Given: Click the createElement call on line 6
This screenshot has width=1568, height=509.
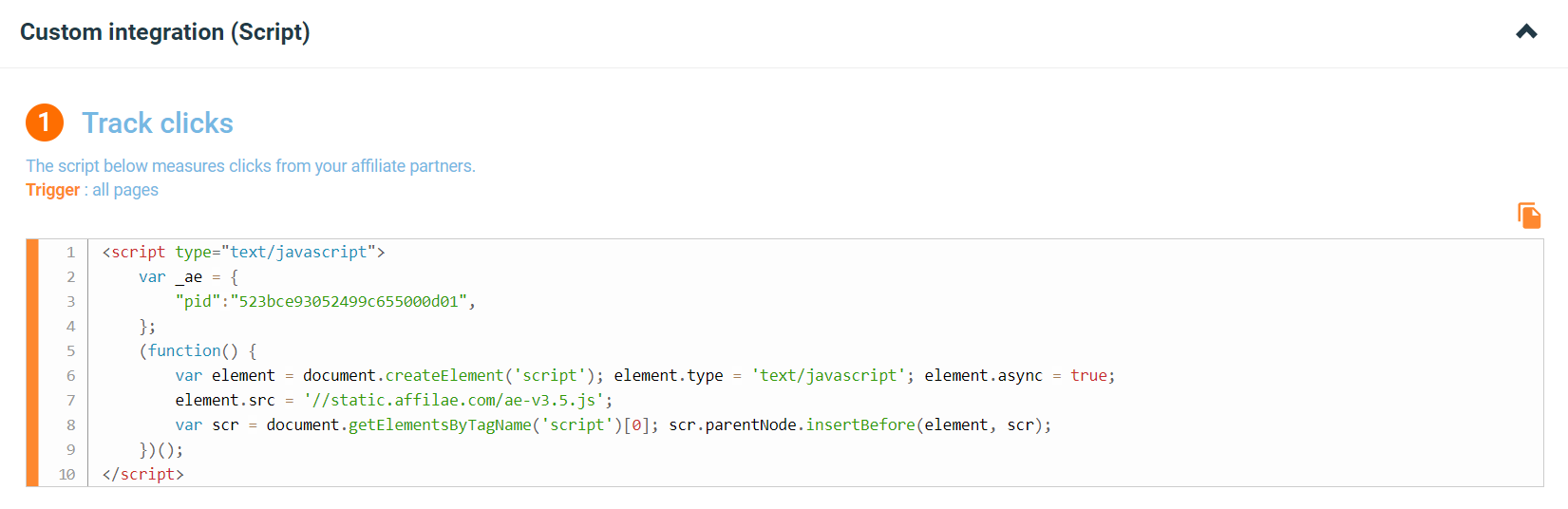Looking at the screenshot, I should [444, 375].
